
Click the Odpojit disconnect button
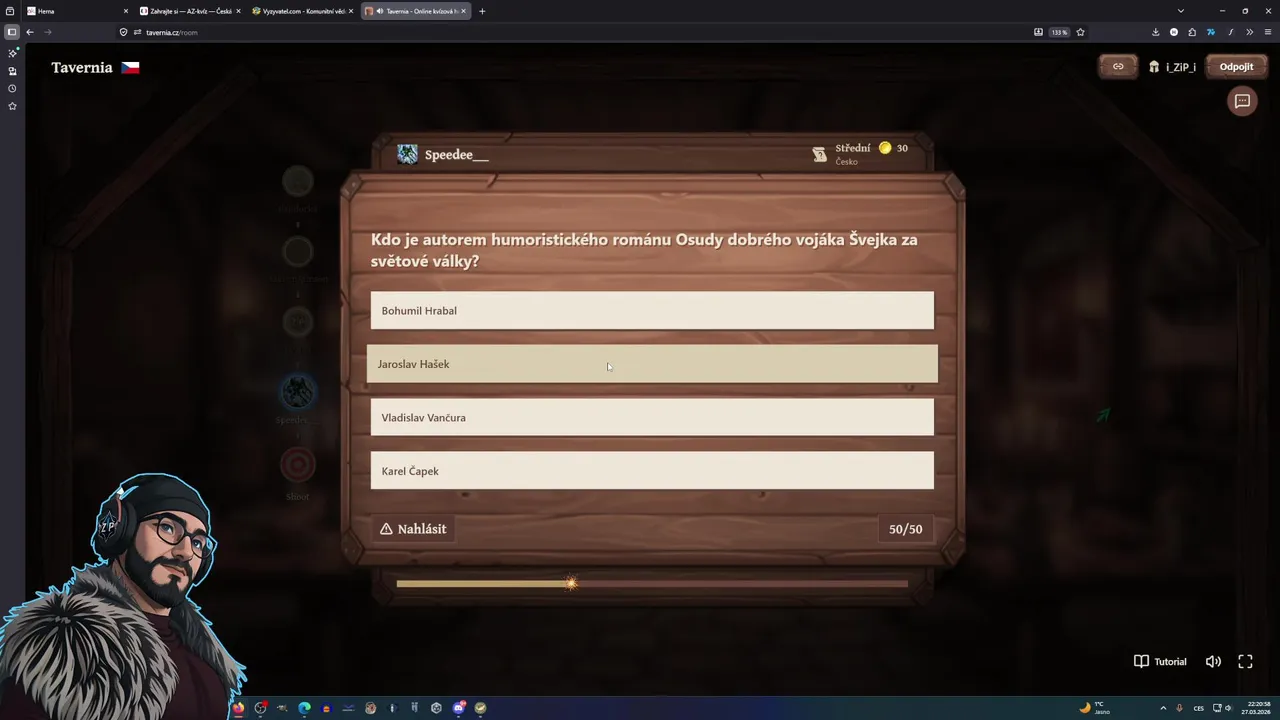(x=1236, y=67)
